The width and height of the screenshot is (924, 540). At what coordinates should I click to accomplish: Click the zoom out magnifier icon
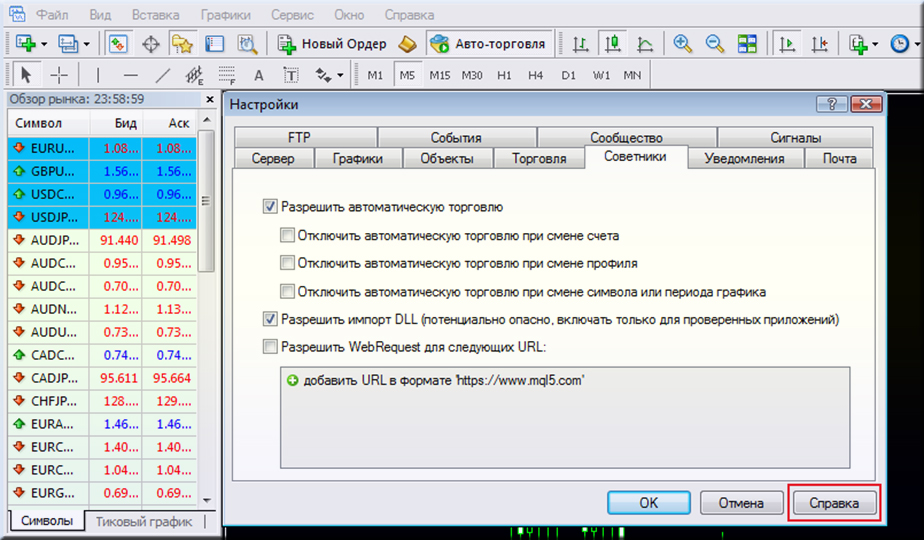pos(715,44)
